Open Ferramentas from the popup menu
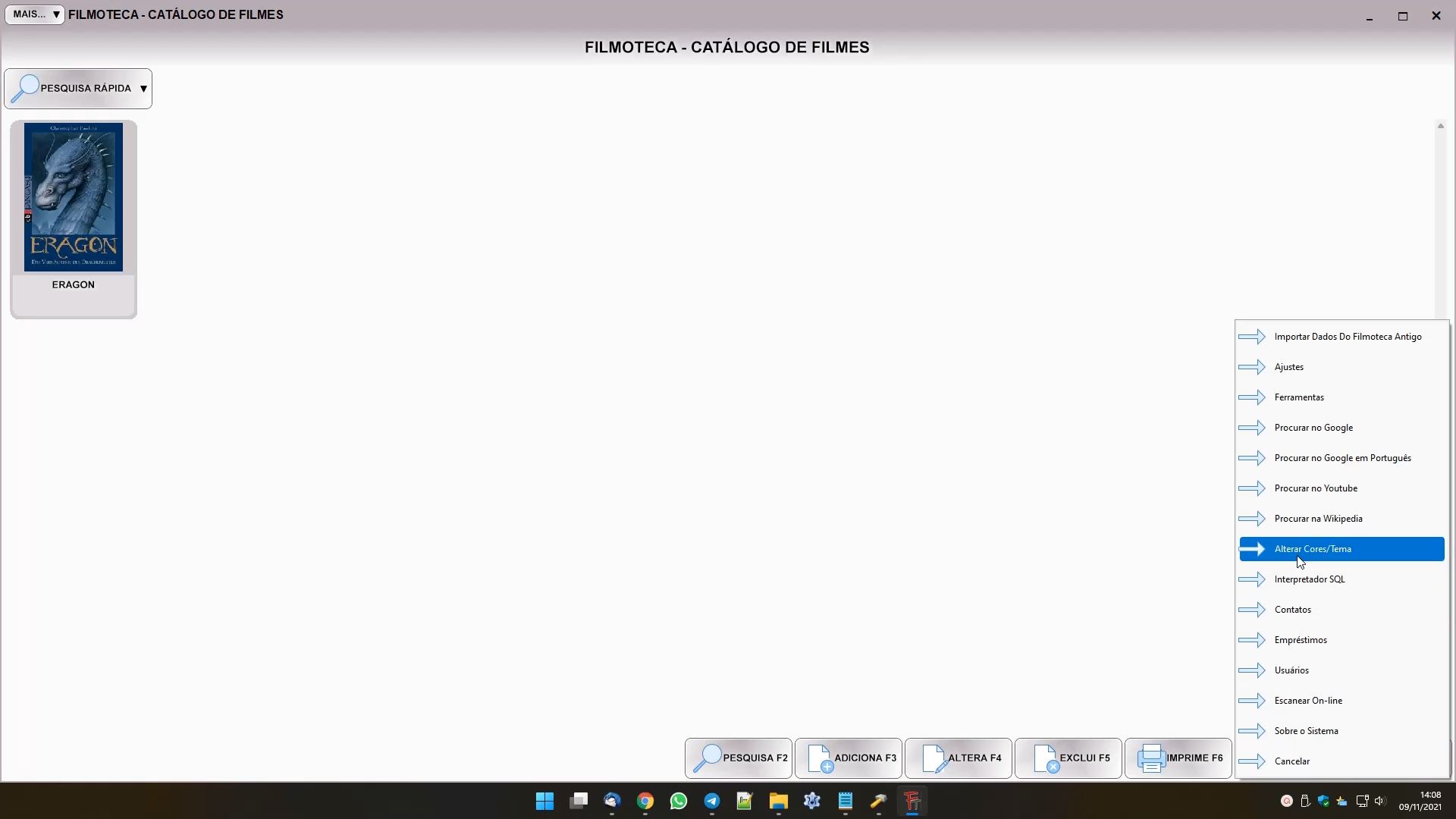1456x819 pixels. click(1299, 397)
